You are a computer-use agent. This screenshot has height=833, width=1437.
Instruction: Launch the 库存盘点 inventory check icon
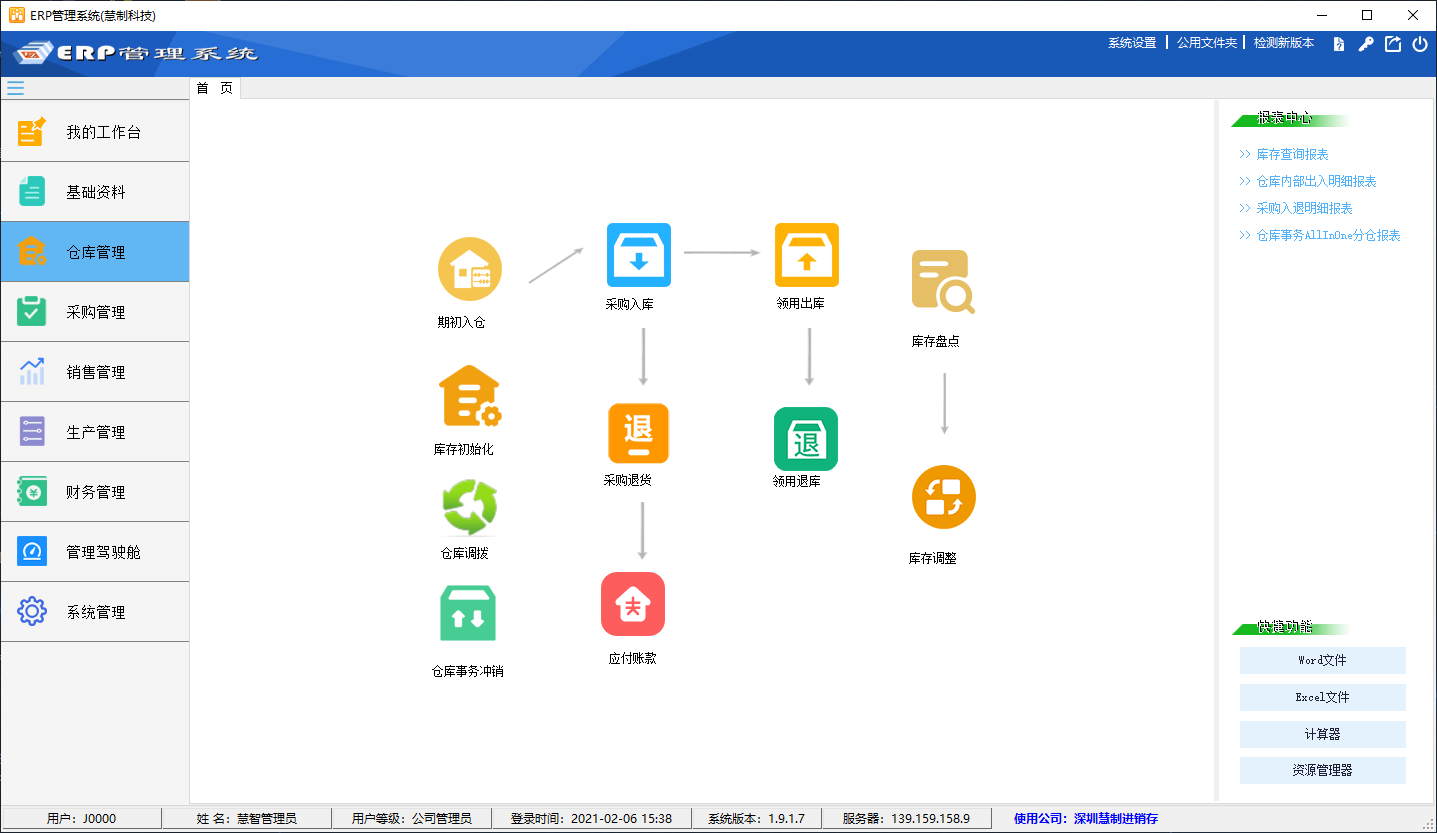click(942, 282)
